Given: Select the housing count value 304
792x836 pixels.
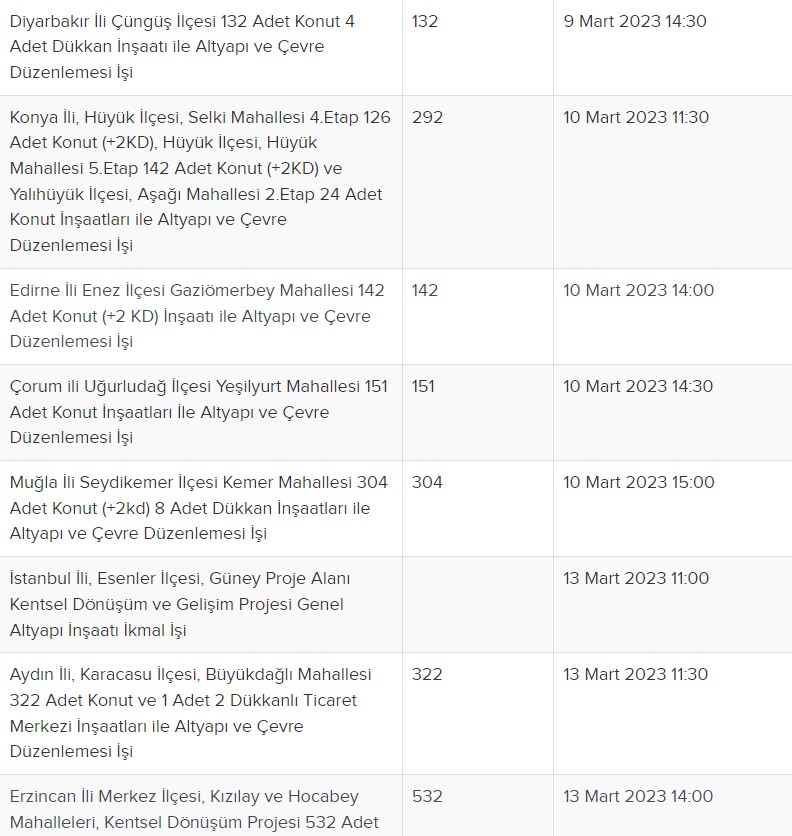Looking at the screenshot, I should [427, 483].
